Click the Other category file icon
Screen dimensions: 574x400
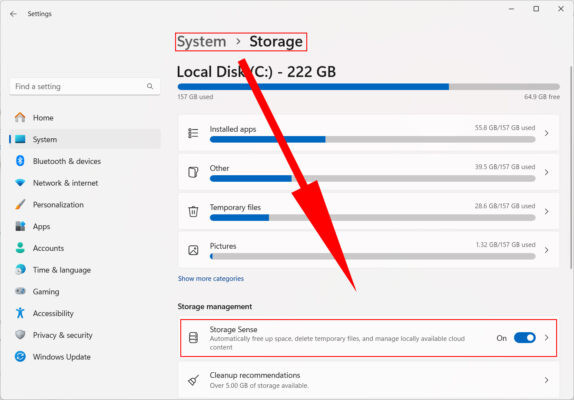pos(193,172)
